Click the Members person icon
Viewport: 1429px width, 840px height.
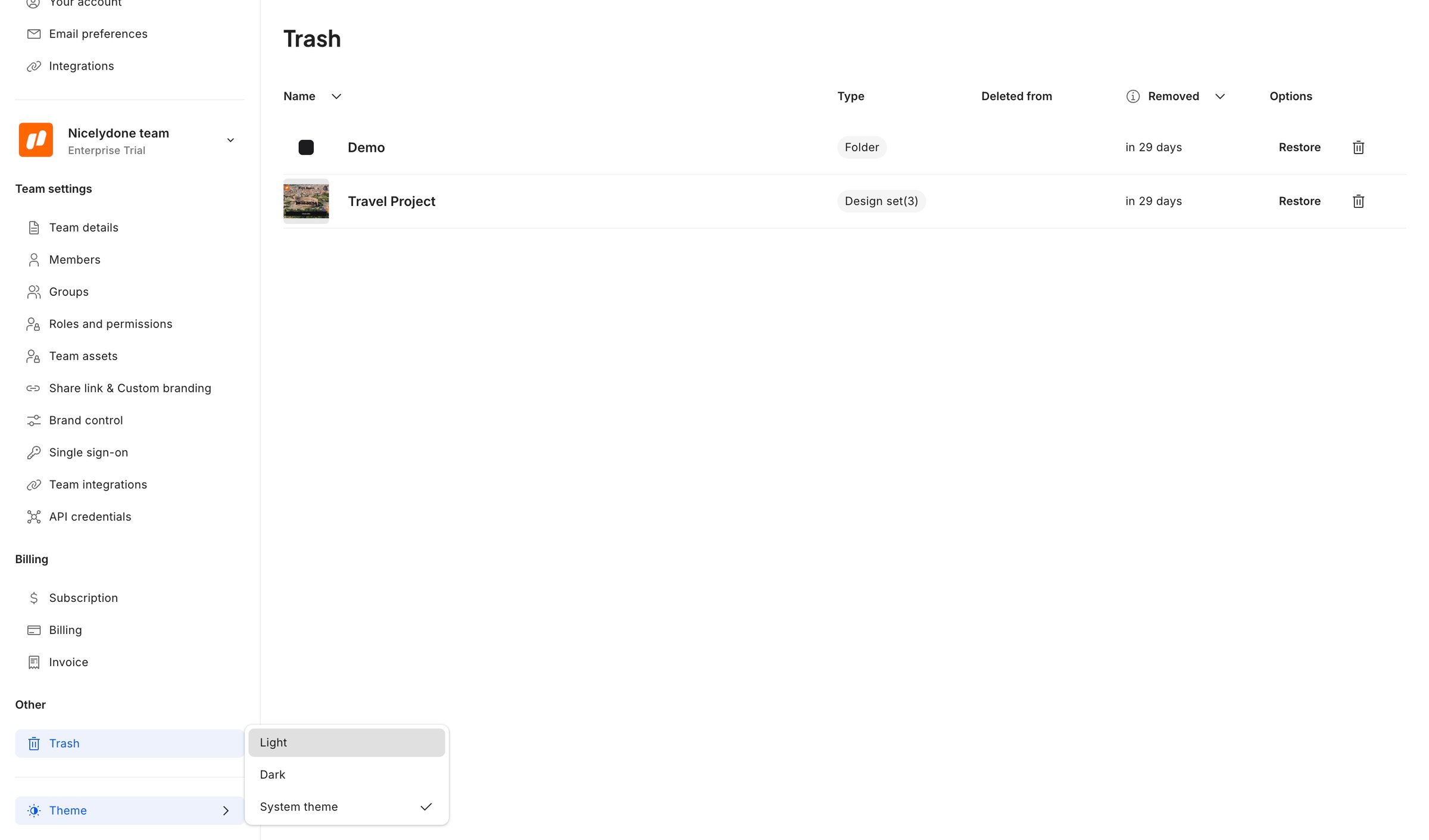[34, 260]
